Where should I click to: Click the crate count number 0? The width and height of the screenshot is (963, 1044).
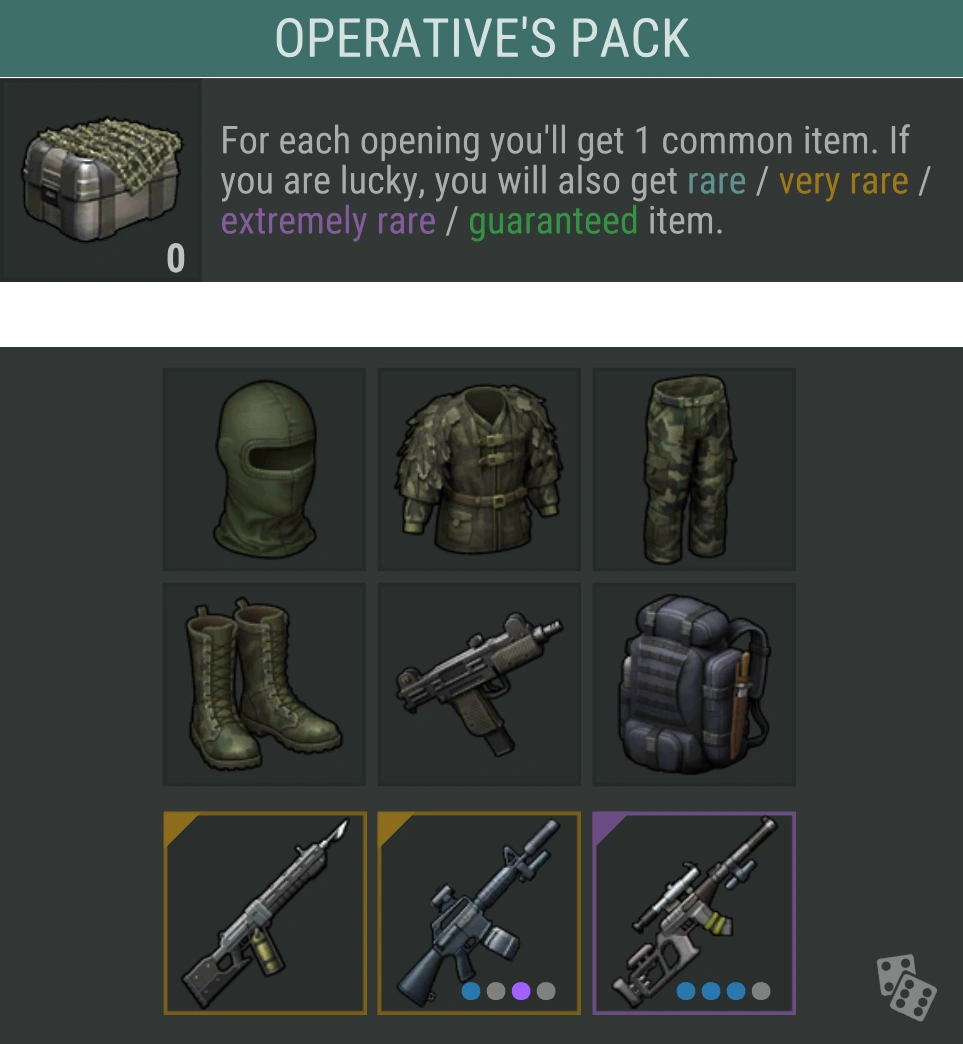click(176, 258)
